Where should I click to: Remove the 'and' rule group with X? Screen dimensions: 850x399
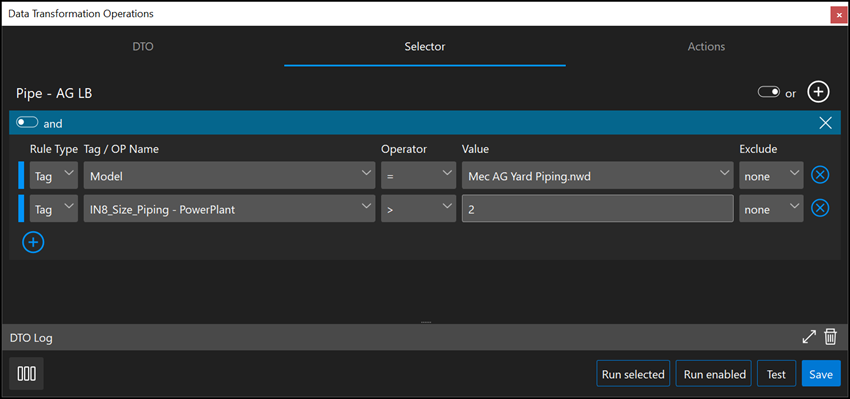[x=825, y=123]
